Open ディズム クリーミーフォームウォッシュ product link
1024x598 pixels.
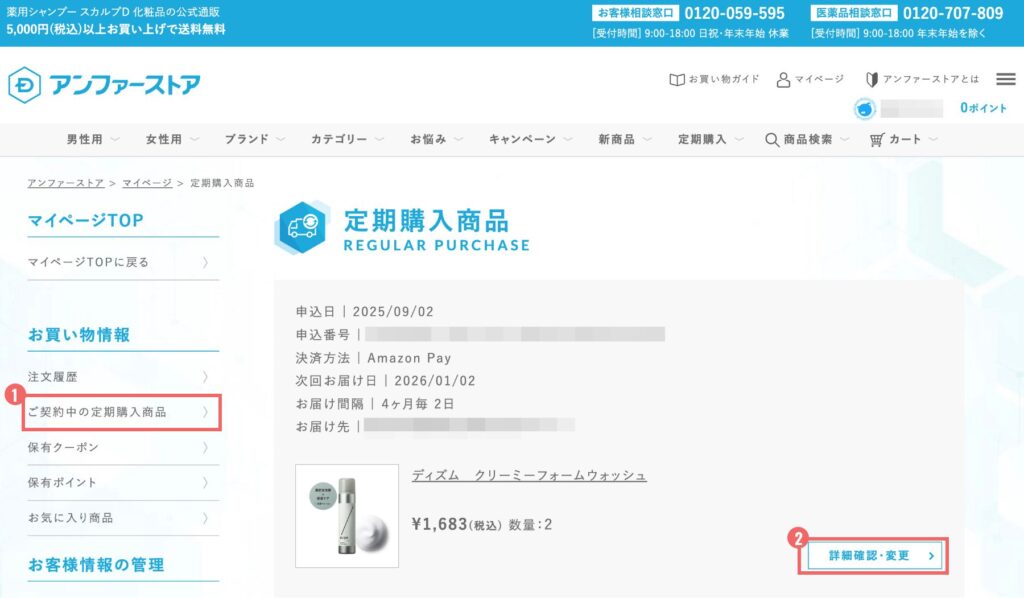pos(529,475)
